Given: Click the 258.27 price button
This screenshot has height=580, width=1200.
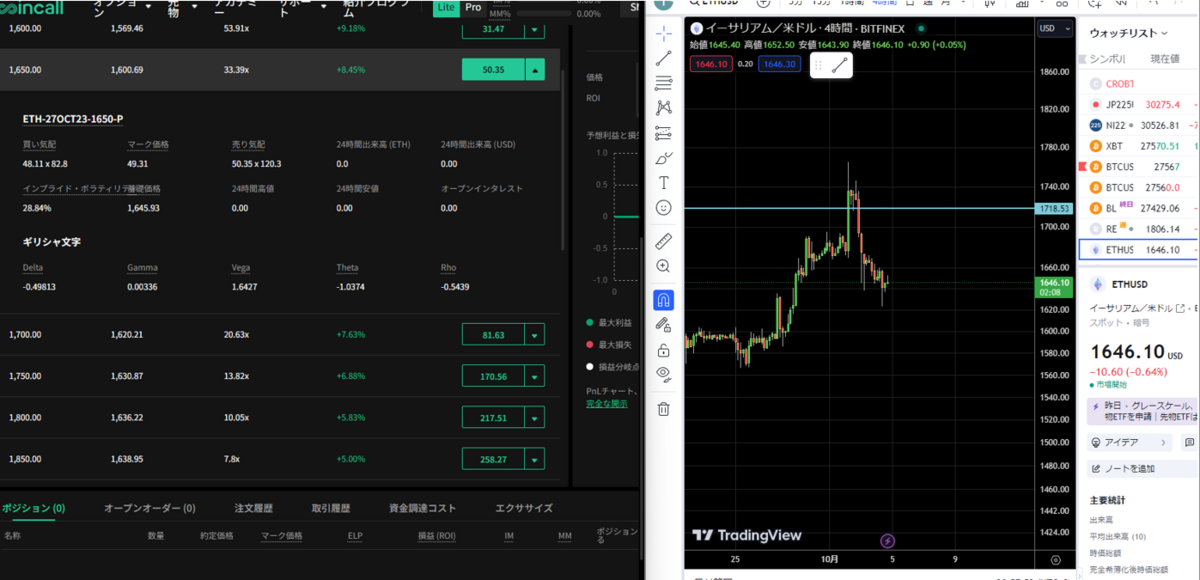Looking at the screenshot, I should [x=493, y=459].
